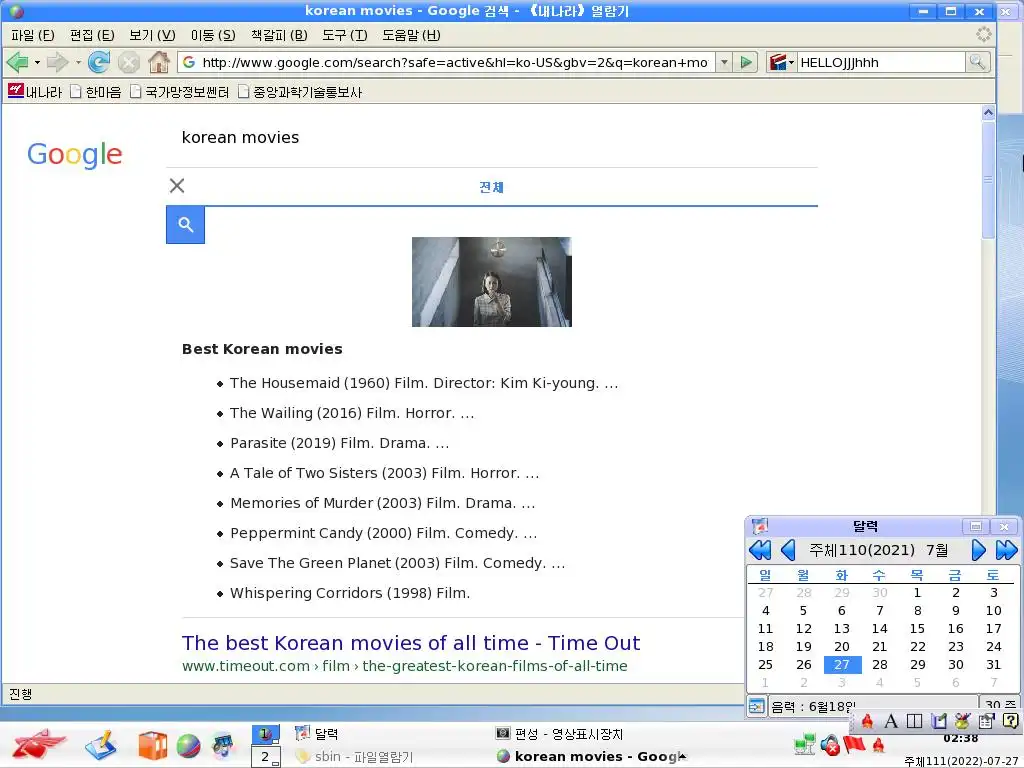Open the browser home page icon
Screen dimensions: 1024x768
click(159, 63)
